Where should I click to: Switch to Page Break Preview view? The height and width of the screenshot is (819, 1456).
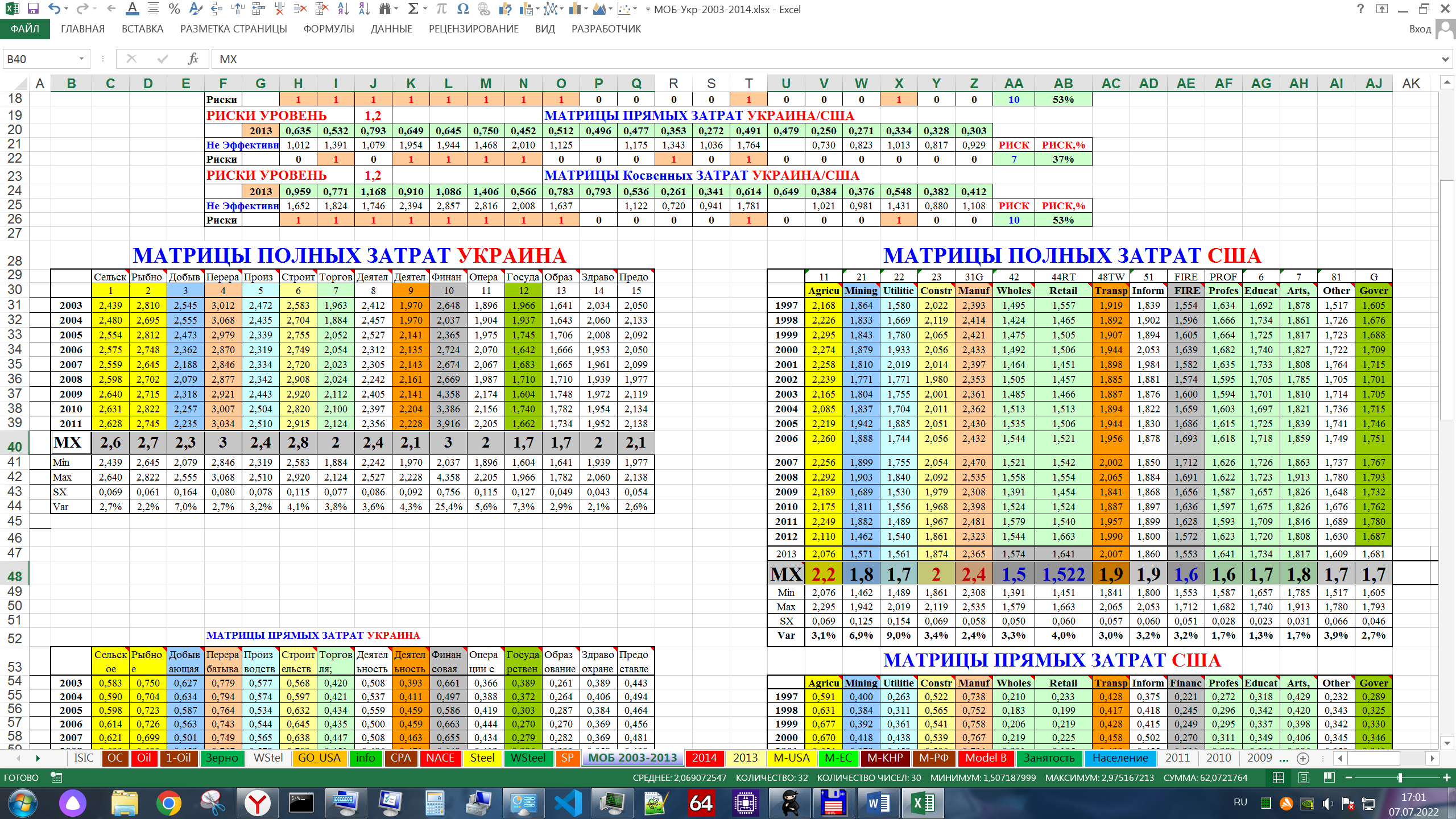[1329, 777]
